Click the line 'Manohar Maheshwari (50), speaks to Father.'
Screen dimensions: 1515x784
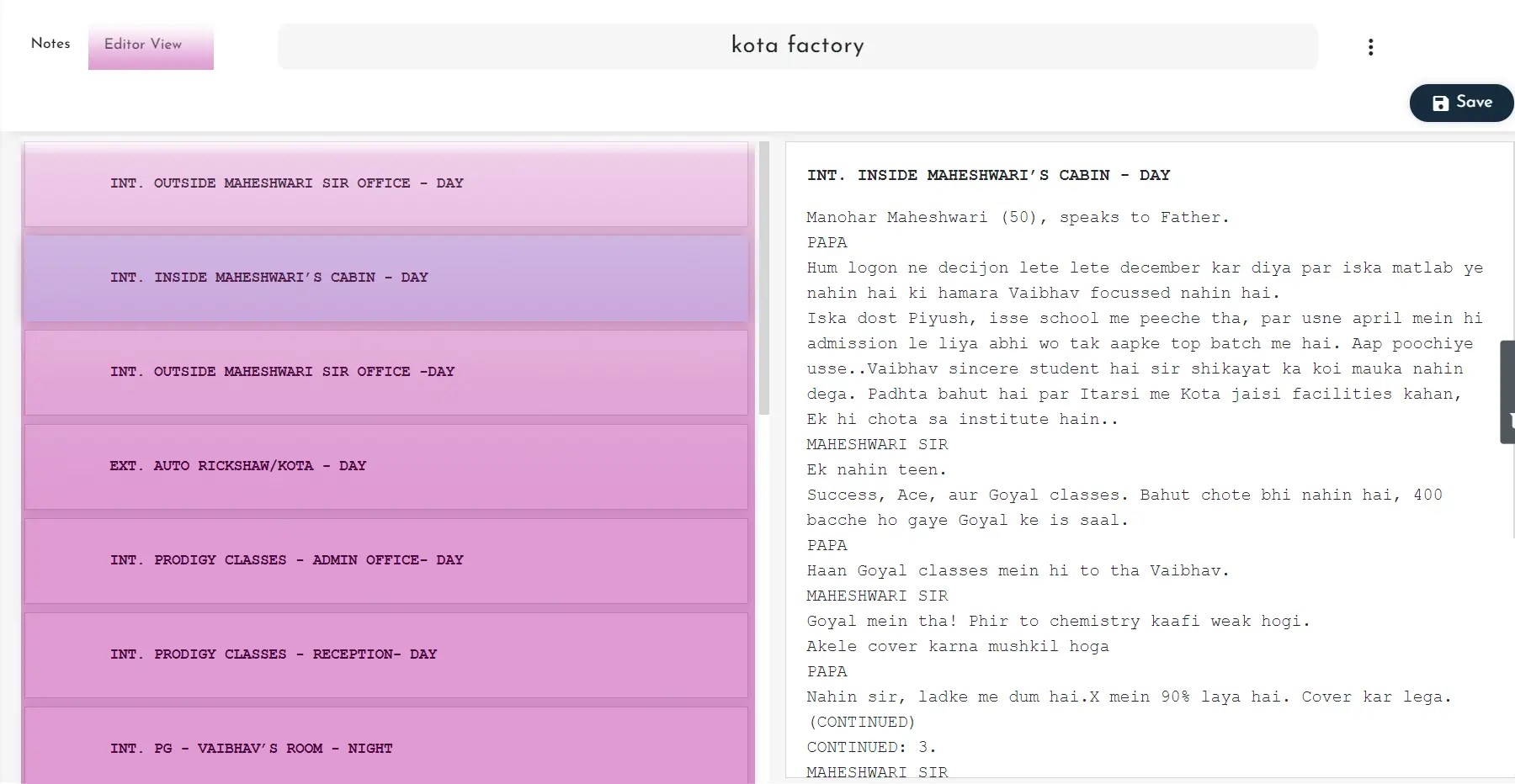pos(1018,217)
